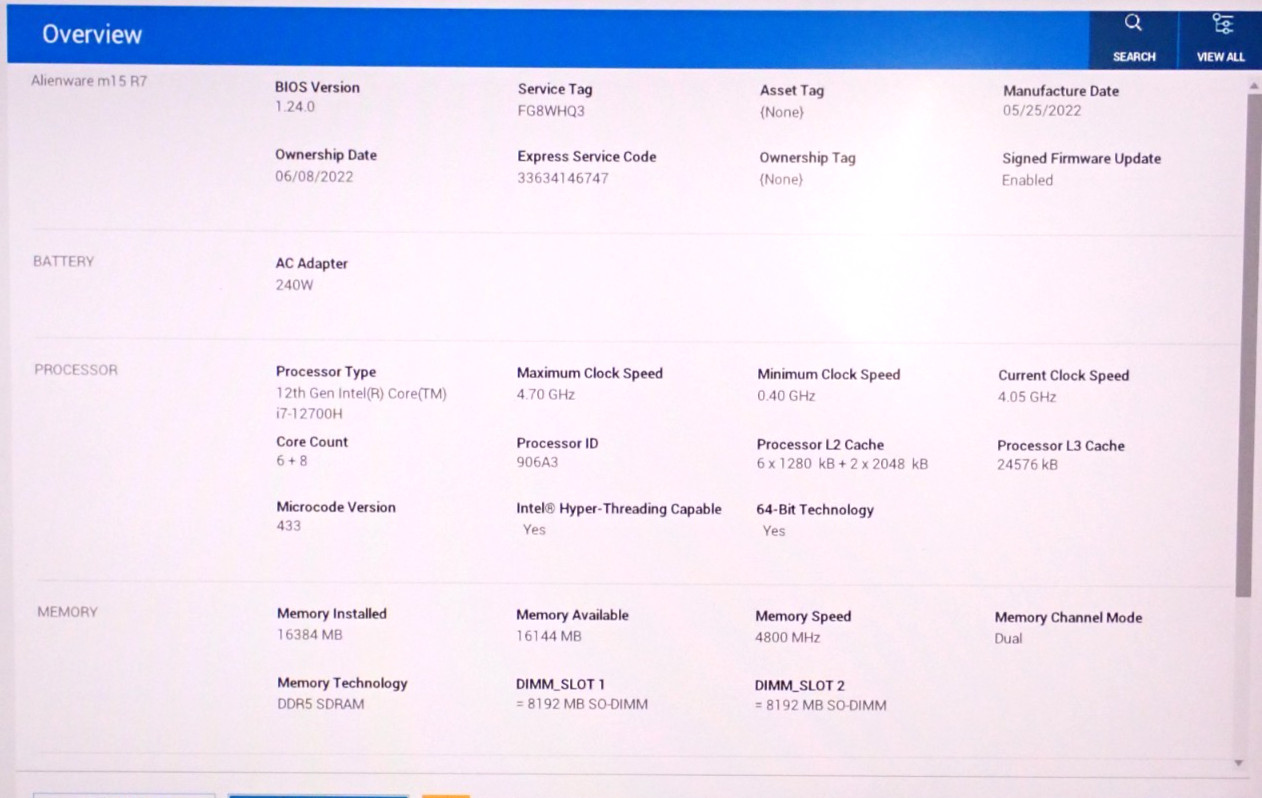The width and height of the screenshot is (1262, 798).
Task: Select Memory Channel Mode Dual value
Action: [1009, 638]
